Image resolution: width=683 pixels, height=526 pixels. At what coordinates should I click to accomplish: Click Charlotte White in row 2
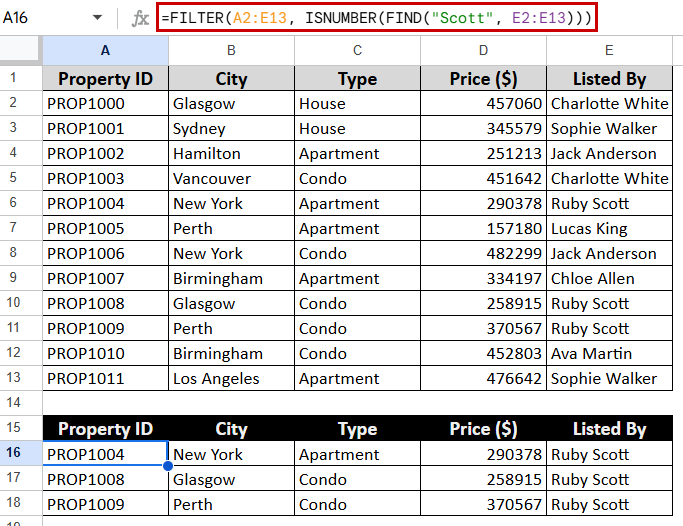click(609, 103)
